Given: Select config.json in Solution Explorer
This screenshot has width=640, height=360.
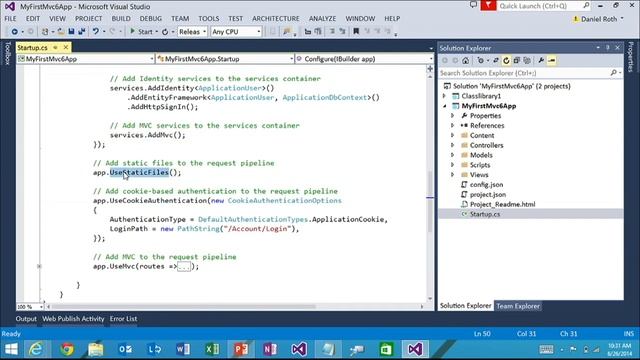Looking at the screenshot, I should coord(487,184).
